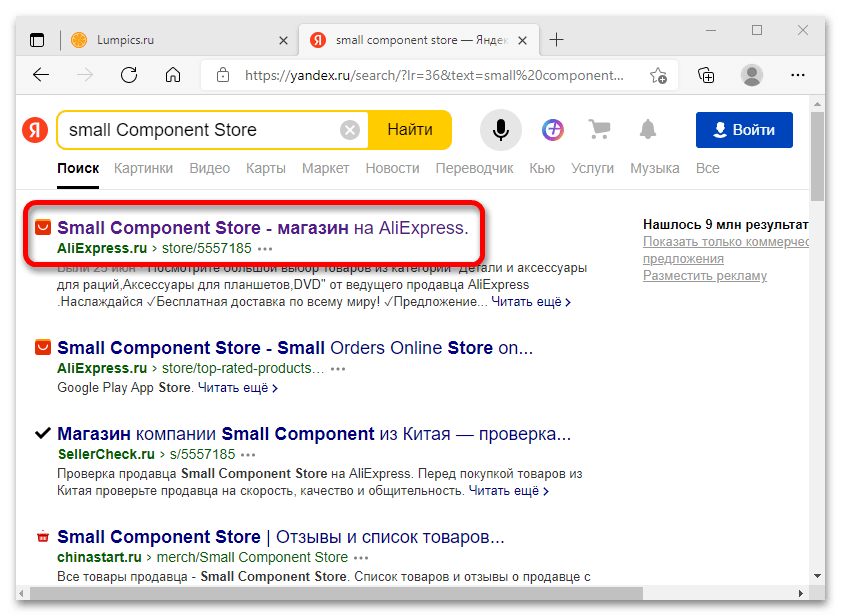The image size is (841, 616).
Task: Open the Кью service tab
Action: [542, 168]
